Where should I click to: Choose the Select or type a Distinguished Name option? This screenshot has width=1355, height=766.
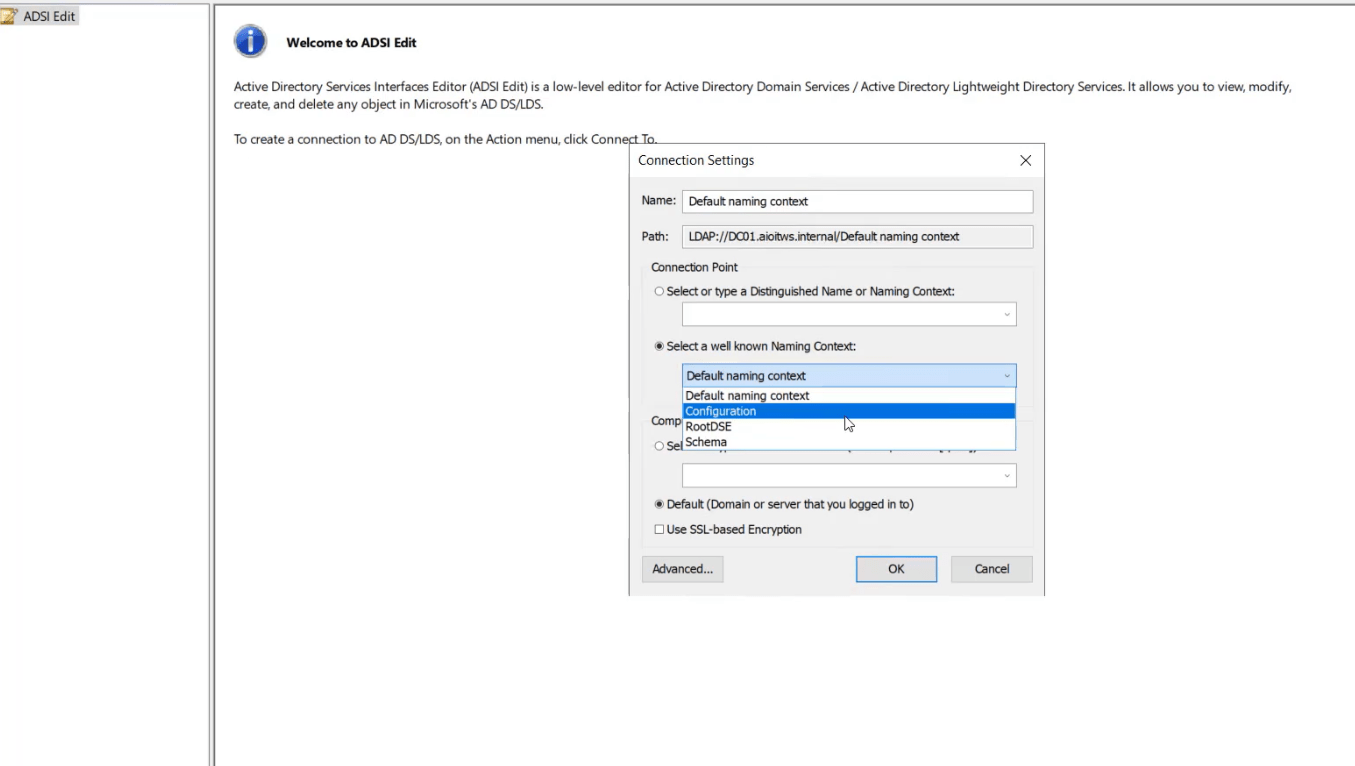tap(659, 291)
